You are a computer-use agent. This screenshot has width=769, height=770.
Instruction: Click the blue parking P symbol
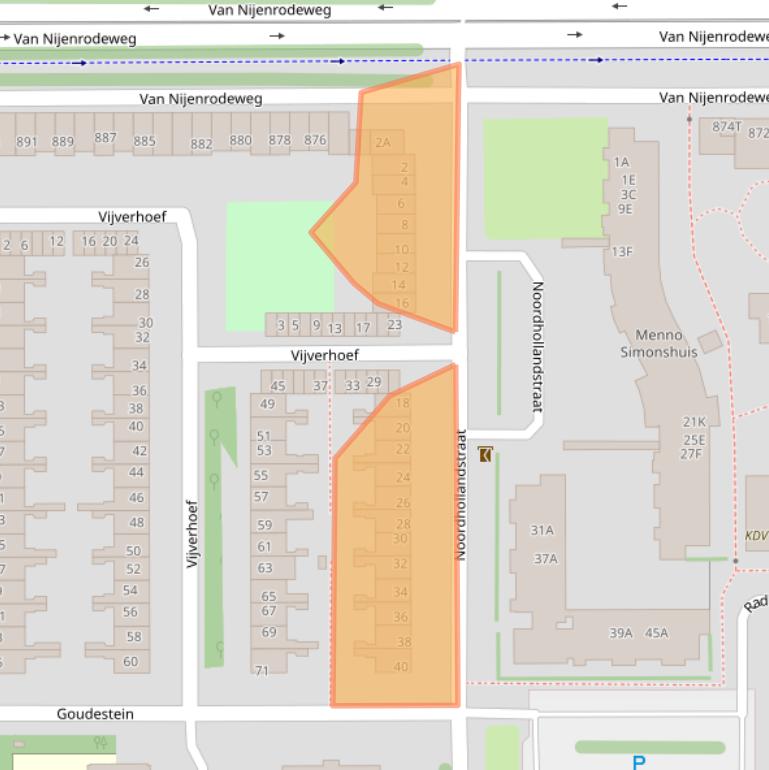[639, 763]
